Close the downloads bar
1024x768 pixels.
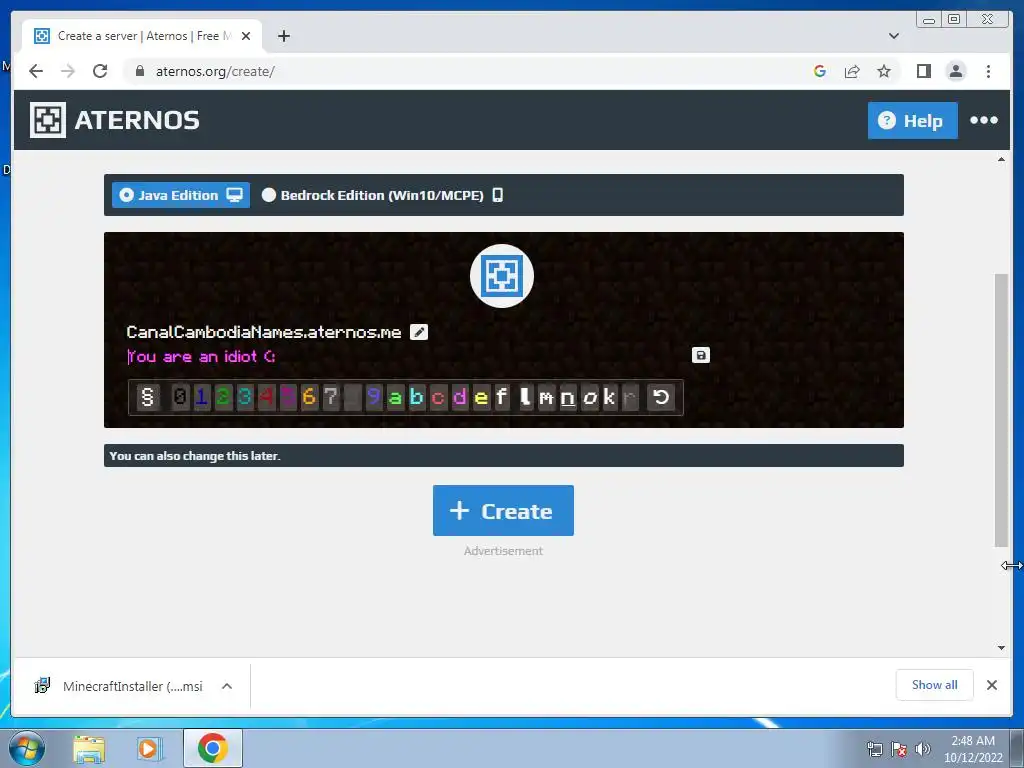992,685
